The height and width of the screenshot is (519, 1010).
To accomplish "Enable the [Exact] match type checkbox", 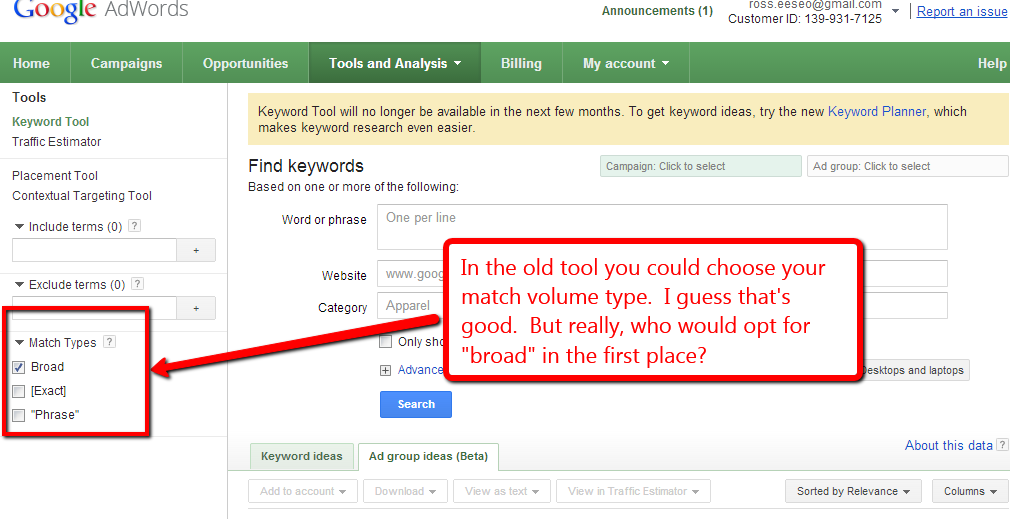I will click(x=19, y=391).
